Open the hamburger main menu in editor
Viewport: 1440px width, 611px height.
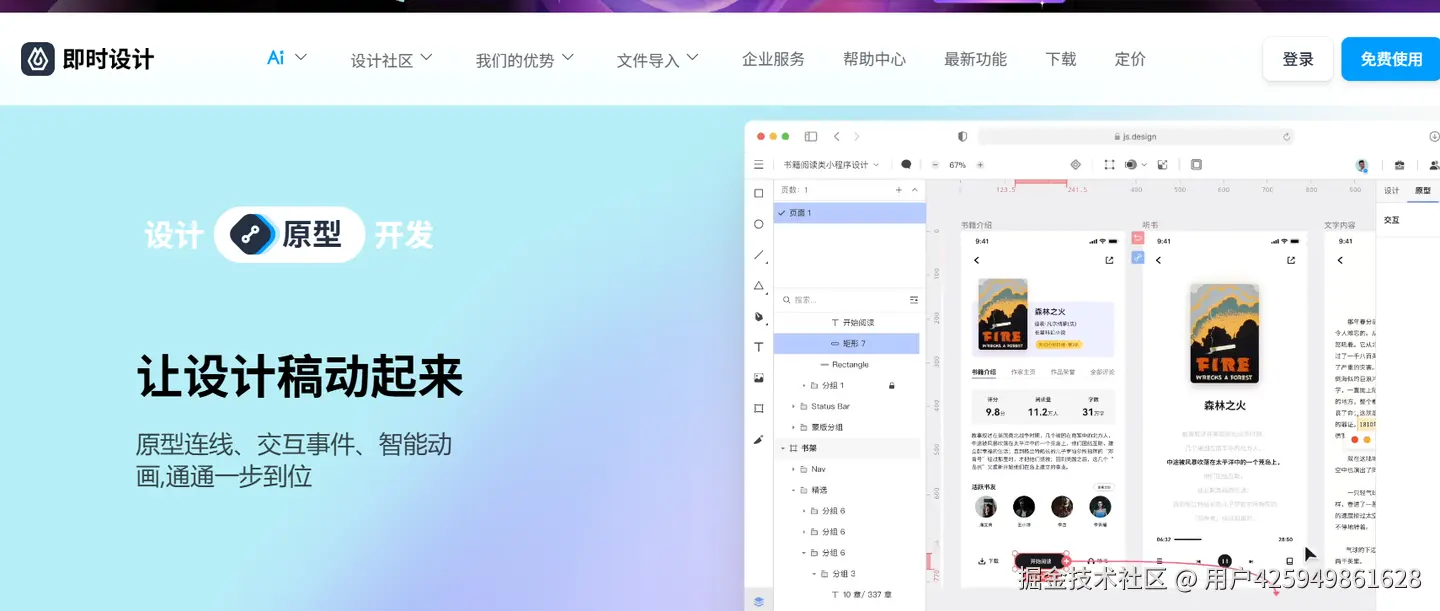759,165
